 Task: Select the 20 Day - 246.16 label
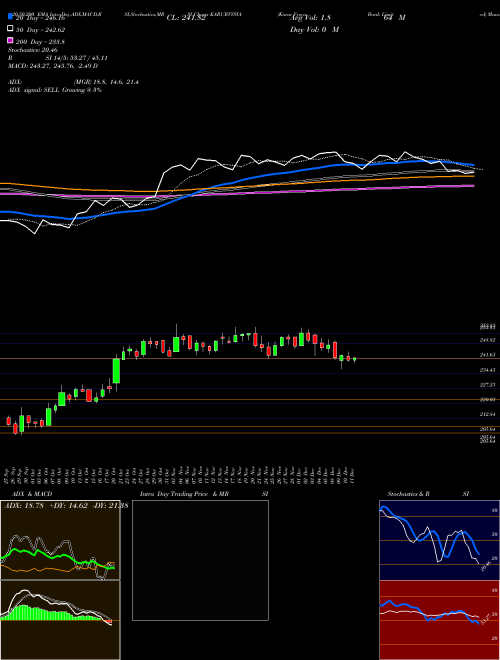40,18
